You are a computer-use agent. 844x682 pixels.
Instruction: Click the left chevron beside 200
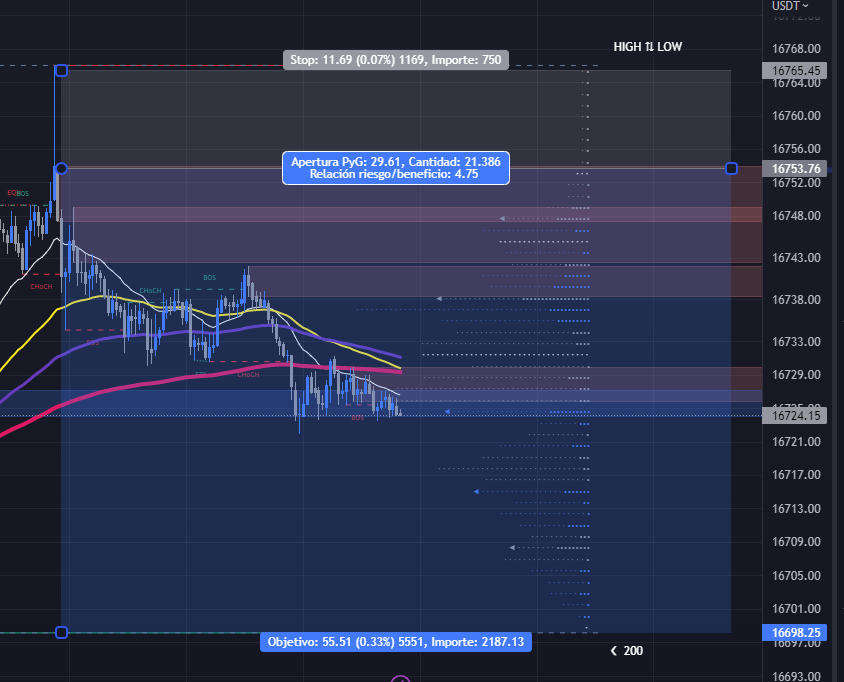pos(614,651)
